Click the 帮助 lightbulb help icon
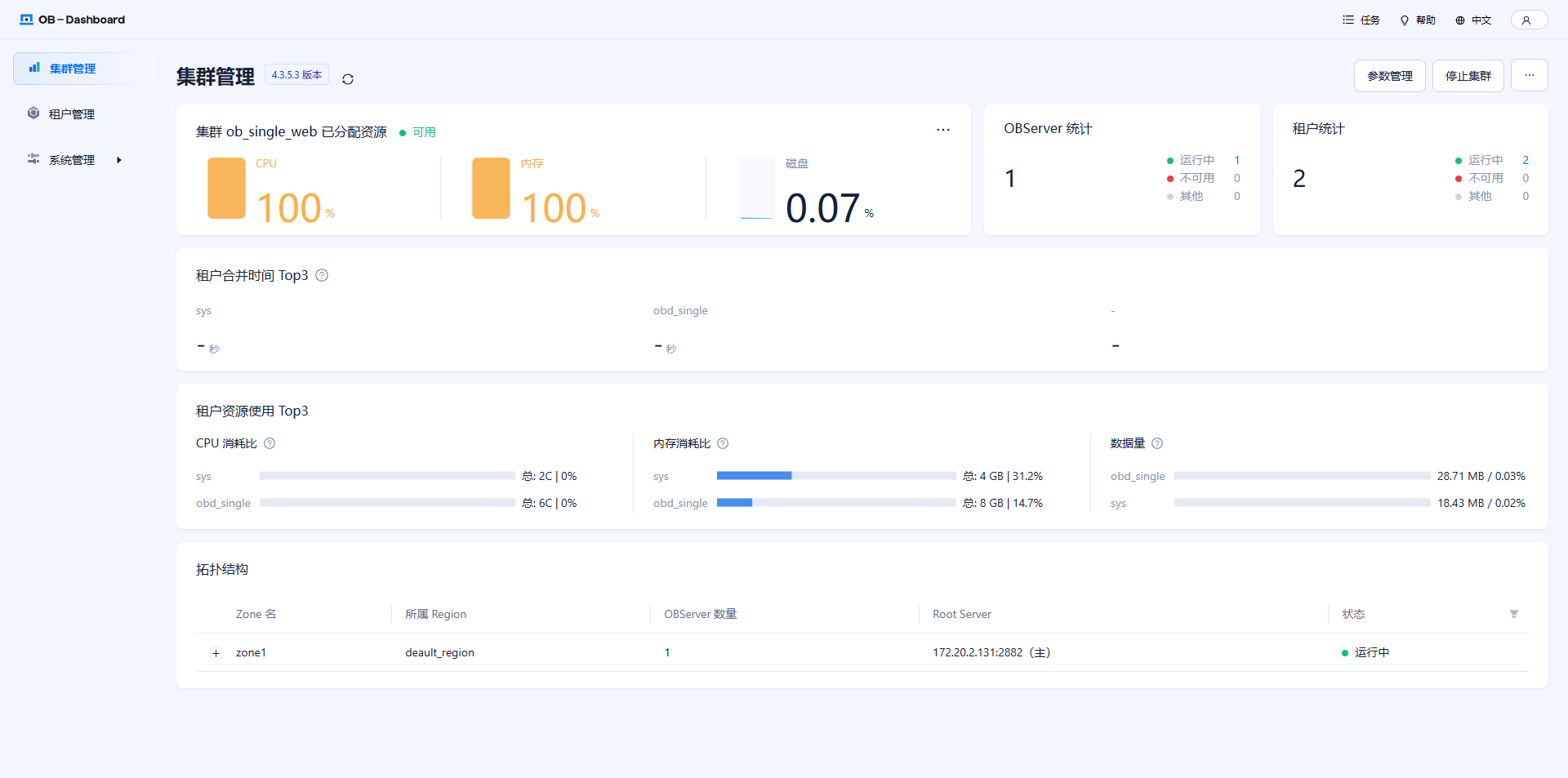Image resolution: width=1568 pixels, height=778 pixels. (1405, 20)
